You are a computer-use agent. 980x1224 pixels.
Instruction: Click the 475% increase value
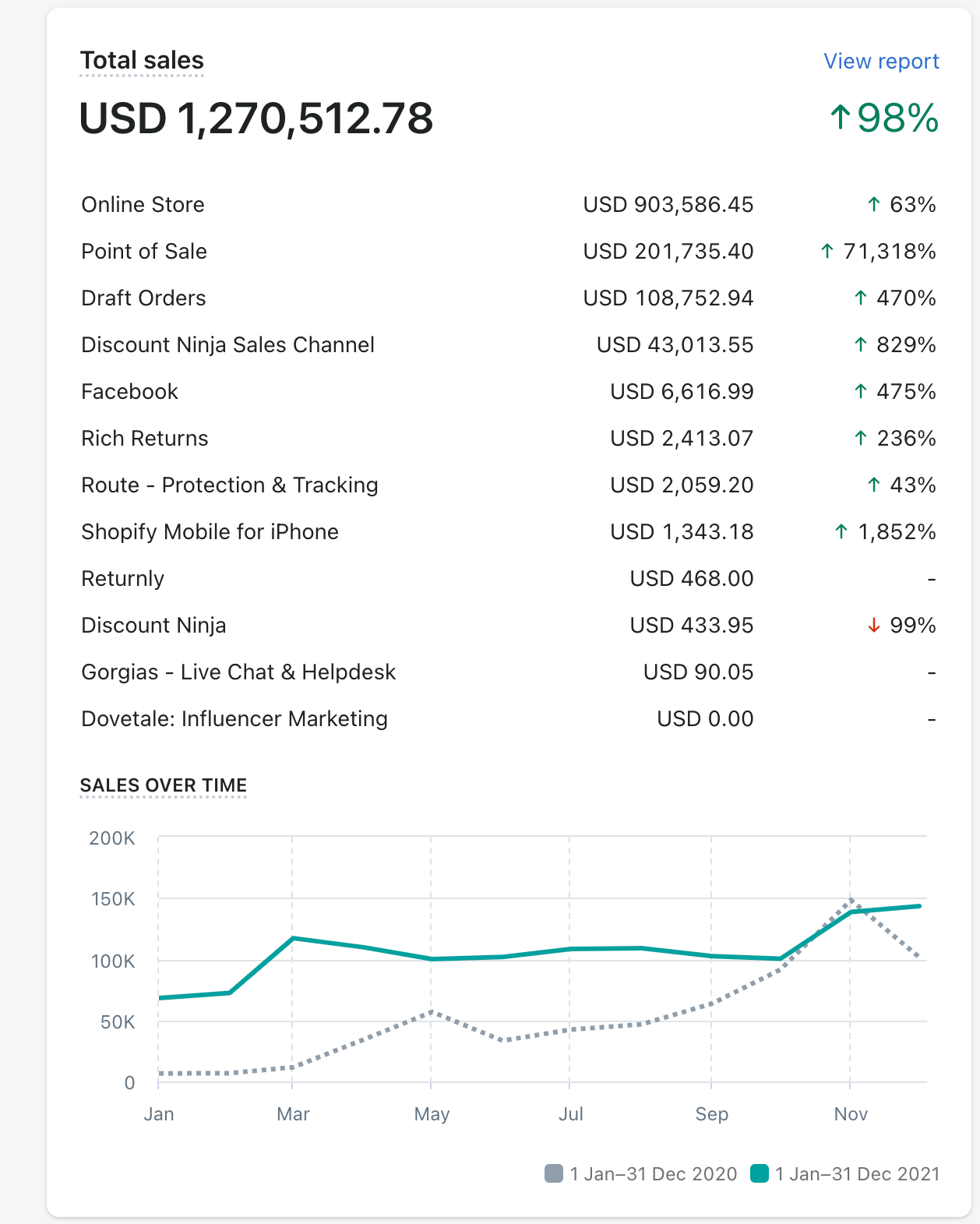pyautogui.click(x=894, y=392)
